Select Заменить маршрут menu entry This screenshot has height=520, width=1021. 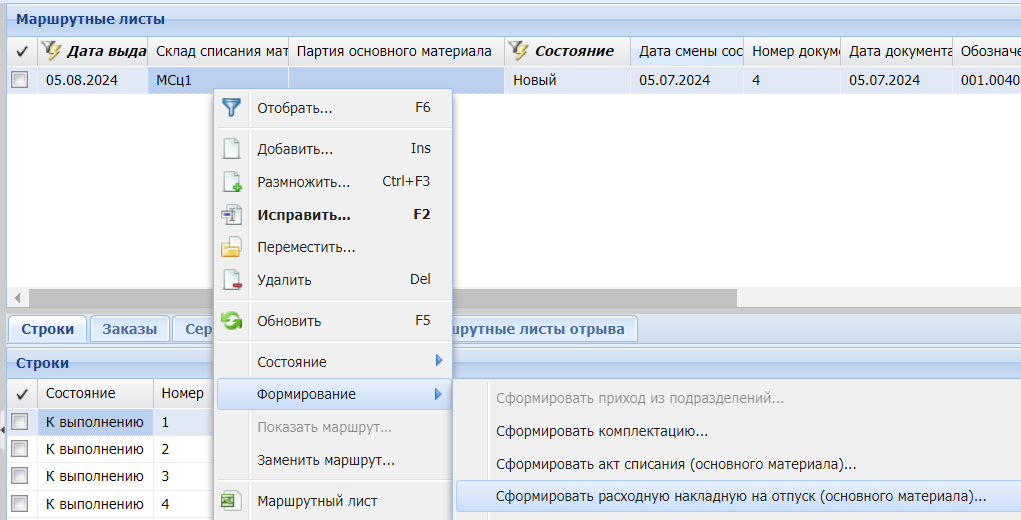coord(325,461)
